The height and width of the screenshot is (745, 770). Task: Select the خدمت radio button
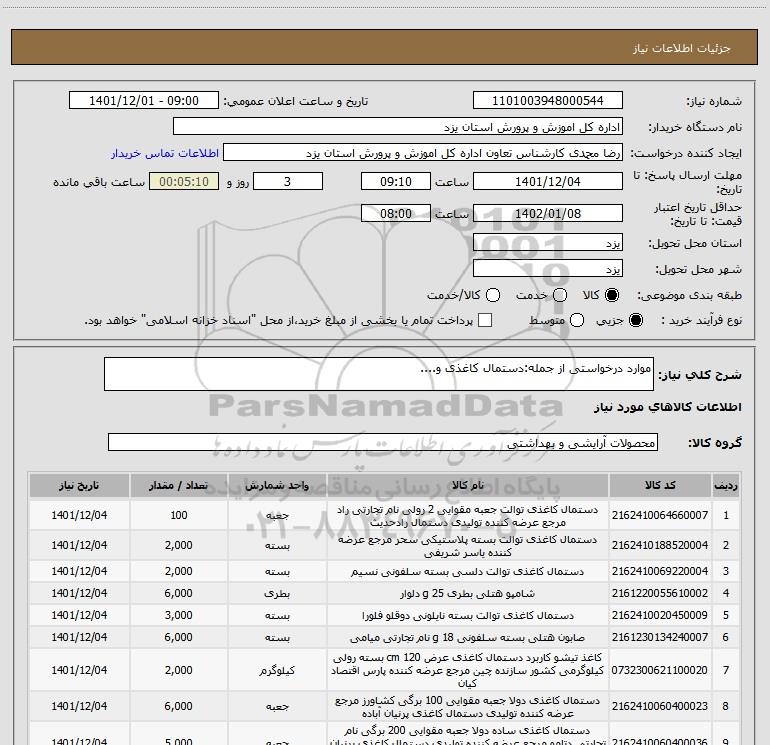pos(560,295)
